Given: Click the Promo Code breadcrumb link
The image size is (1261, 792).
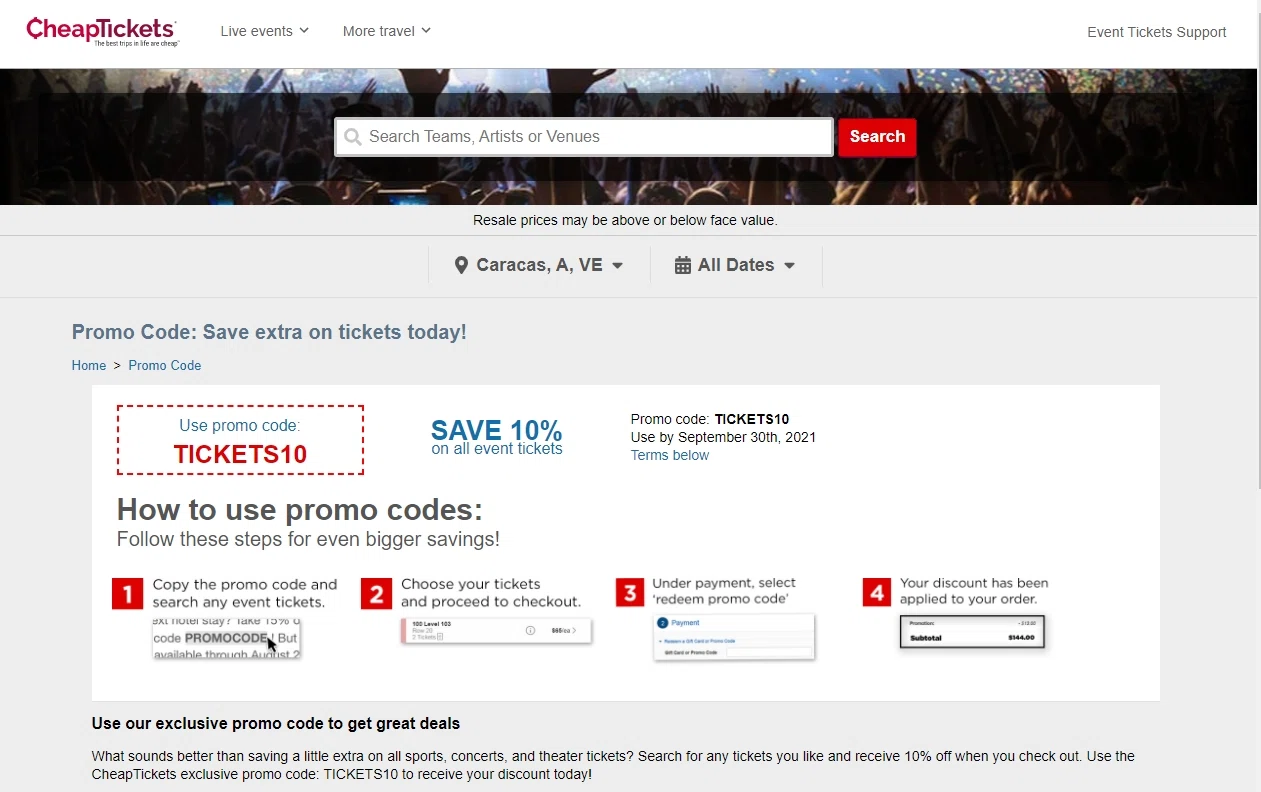Looking at the screenshot, I should point(165,365).
